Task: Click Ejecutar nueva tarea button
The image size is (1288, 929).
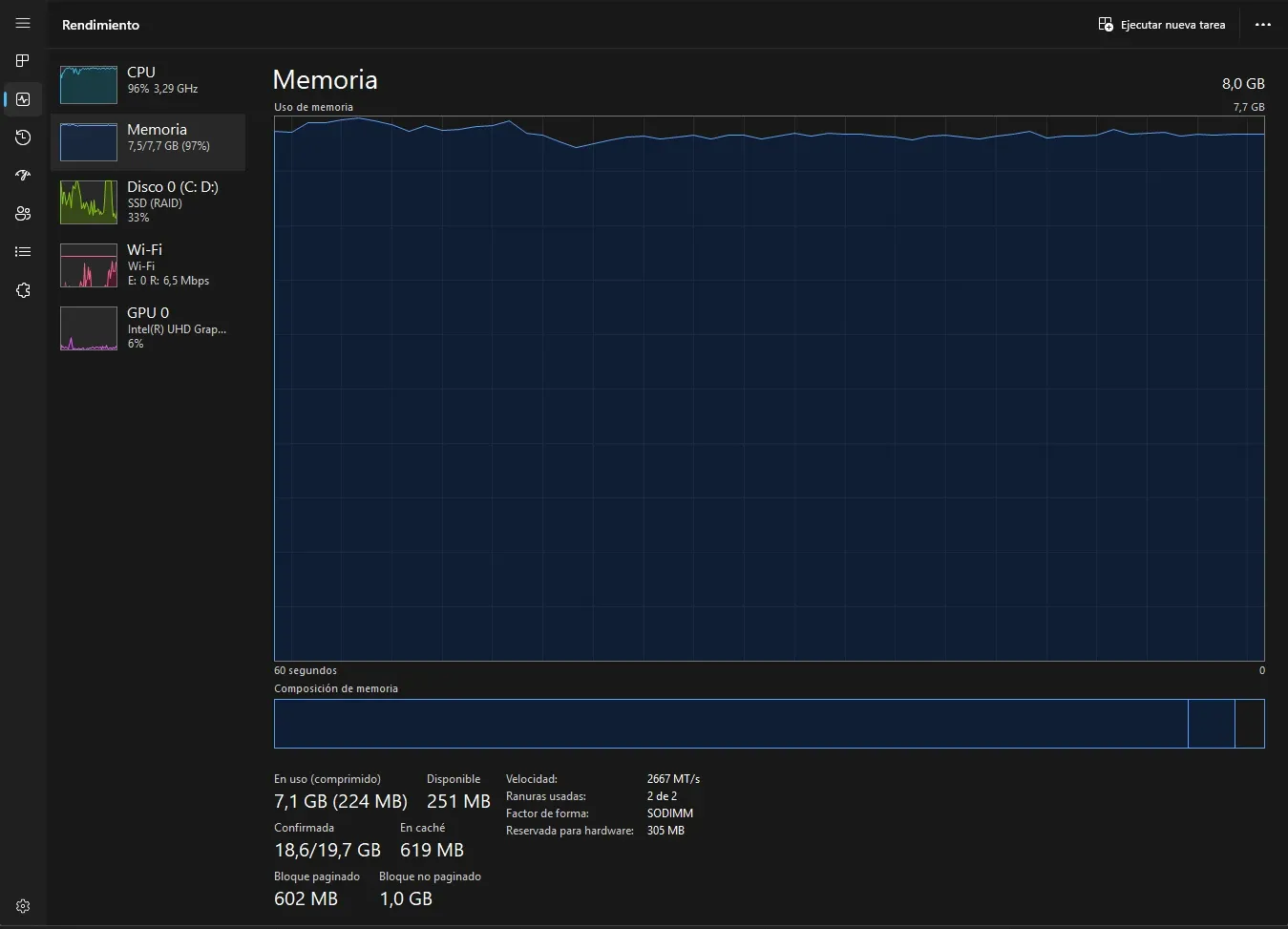Action: pos(1162,25)
